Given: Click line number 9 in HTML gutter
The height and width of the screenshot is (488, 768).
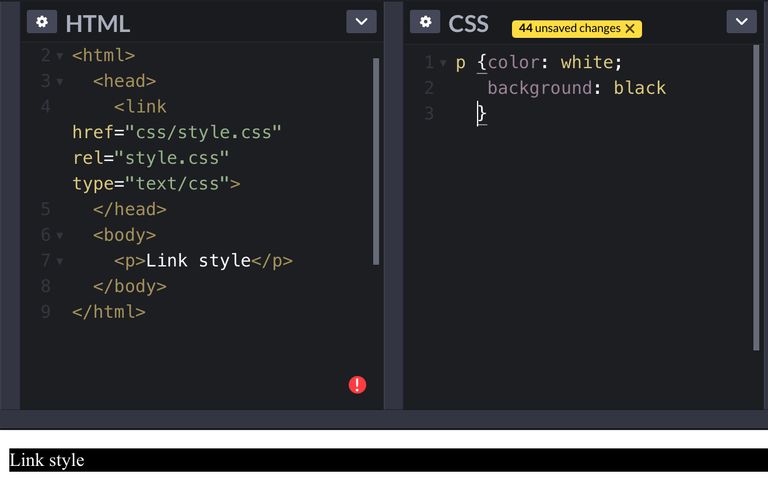Looking at the screenshot, I should pos(46,312).
